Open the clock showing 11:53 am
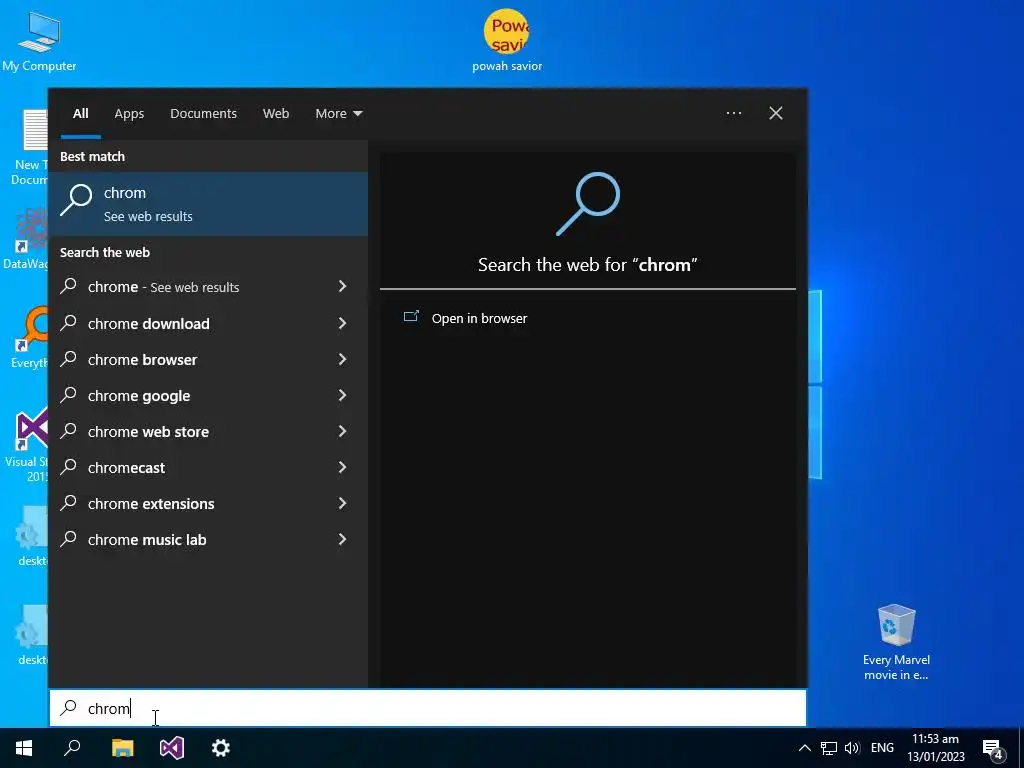 tap(935, 748)
